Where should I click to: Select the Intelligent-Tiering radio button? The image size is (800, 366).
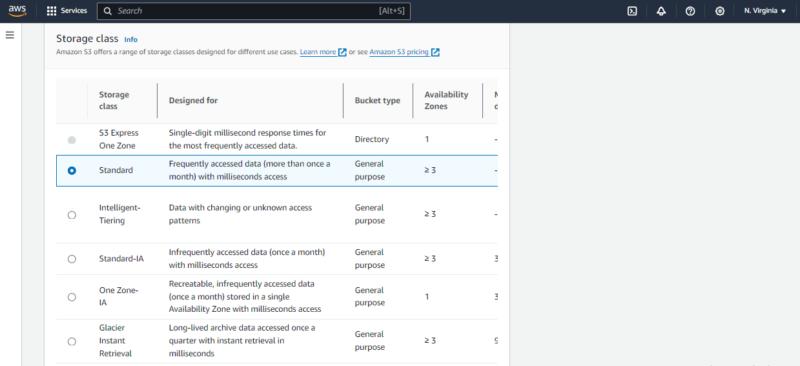tap(72, 215)
